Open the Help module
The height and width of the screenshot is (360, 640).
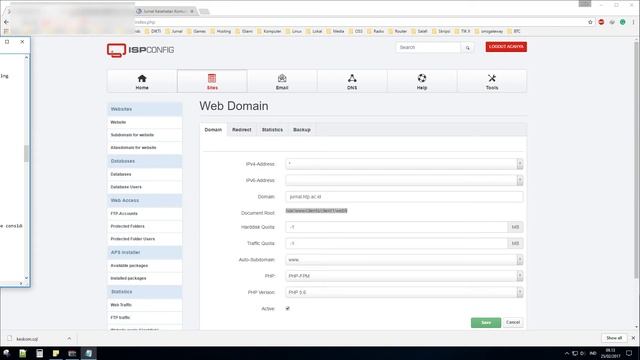(x=422, y=81)
